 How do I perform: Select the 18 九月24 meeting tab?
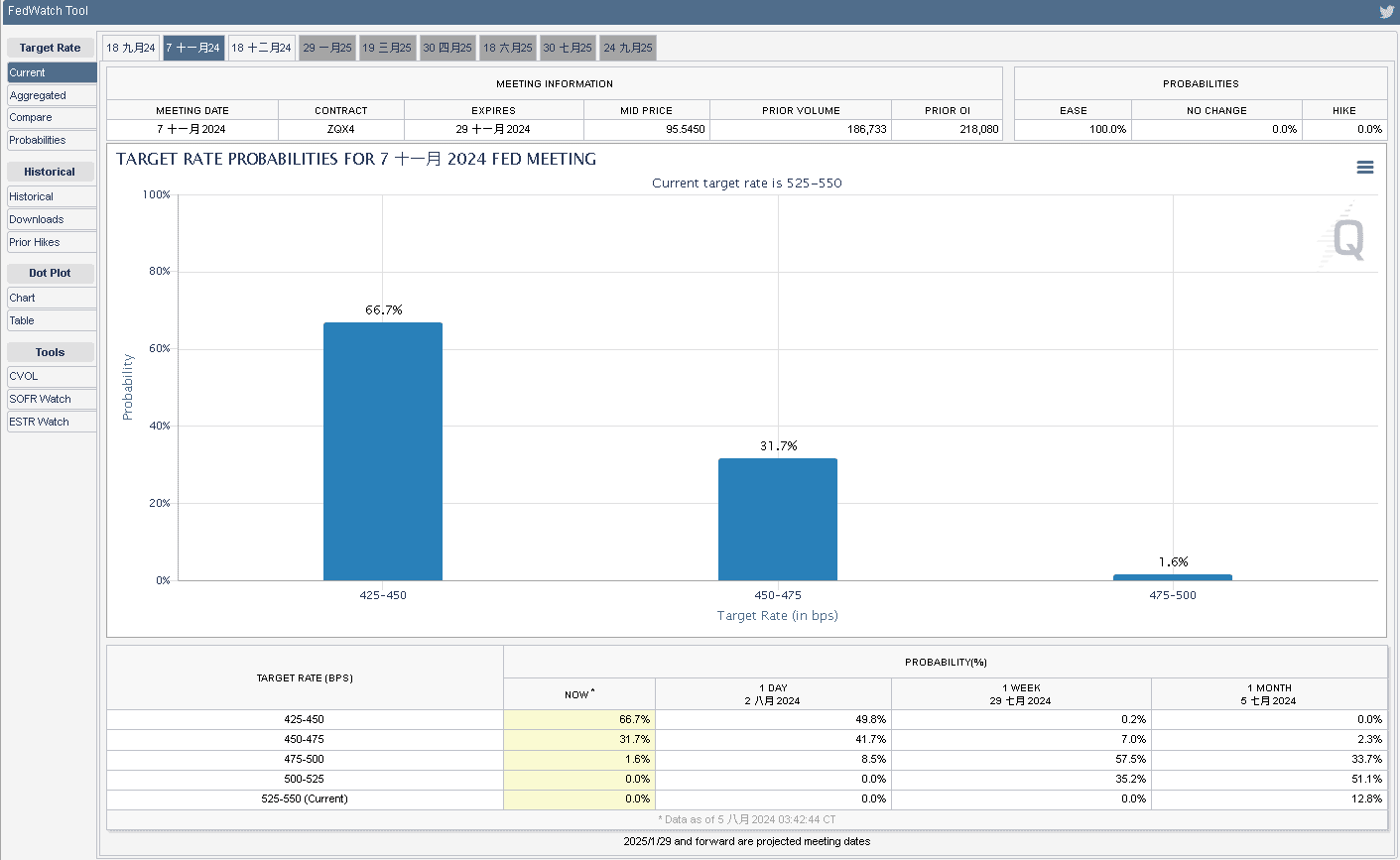(131, 48)
